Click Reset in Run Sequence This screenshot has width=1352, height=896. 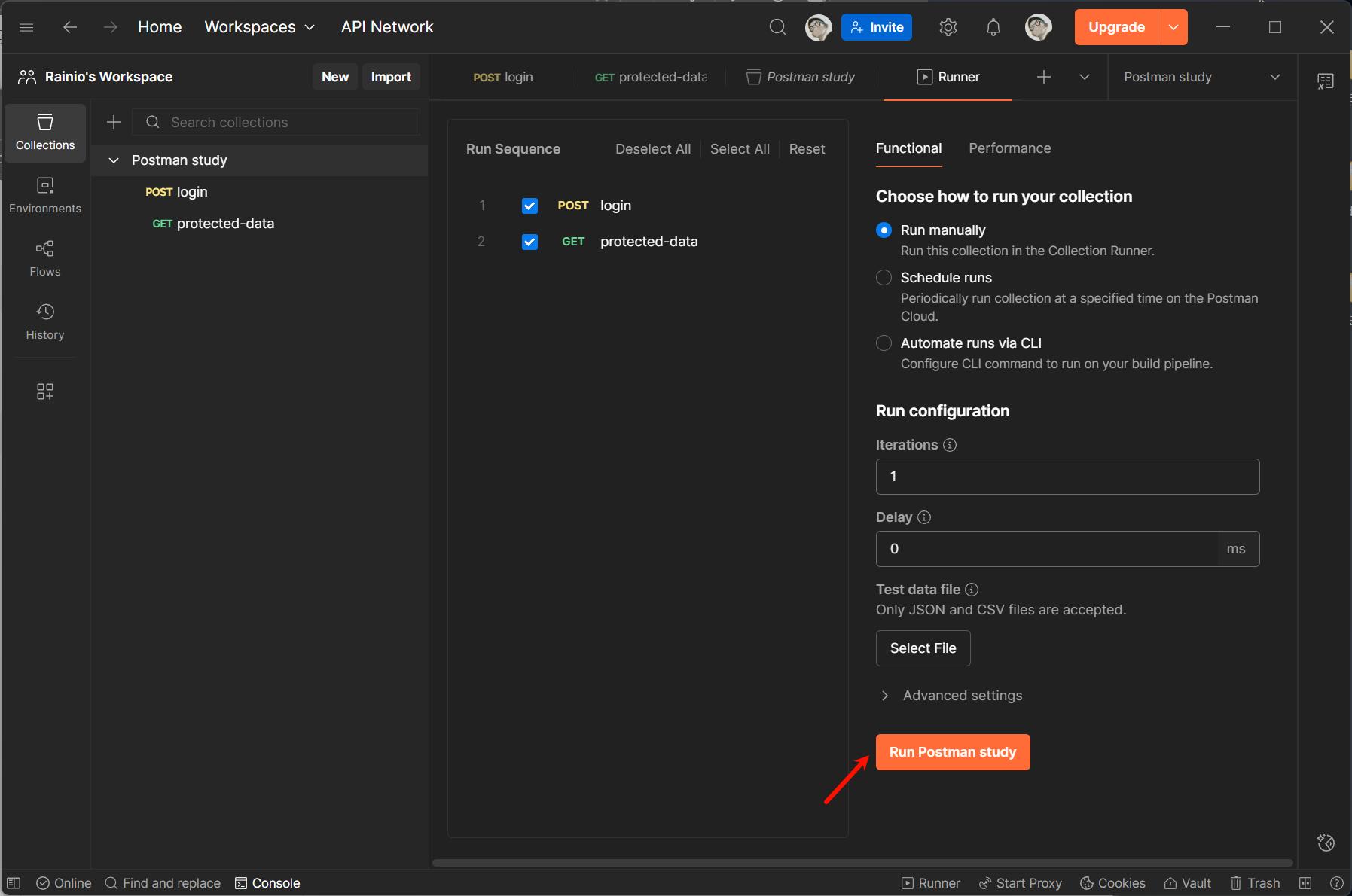click(x=807, y=149)
